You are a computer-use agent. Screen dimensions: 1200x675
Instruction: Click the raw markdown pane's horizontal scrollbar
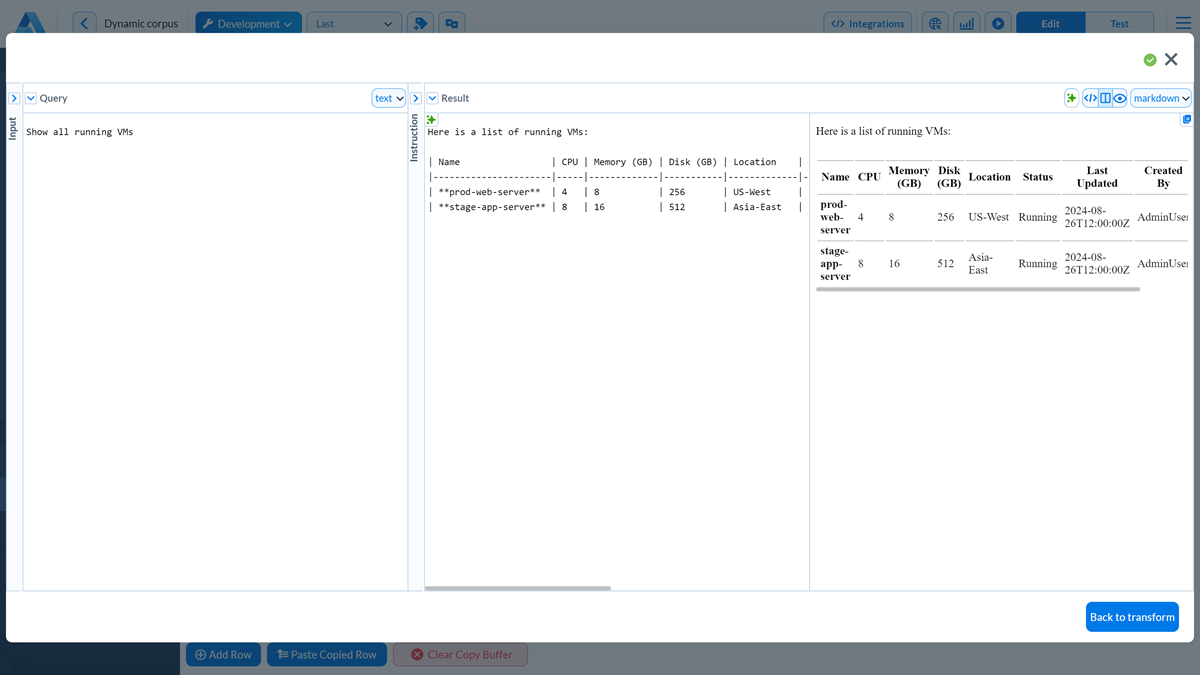[x=518, y=588]
